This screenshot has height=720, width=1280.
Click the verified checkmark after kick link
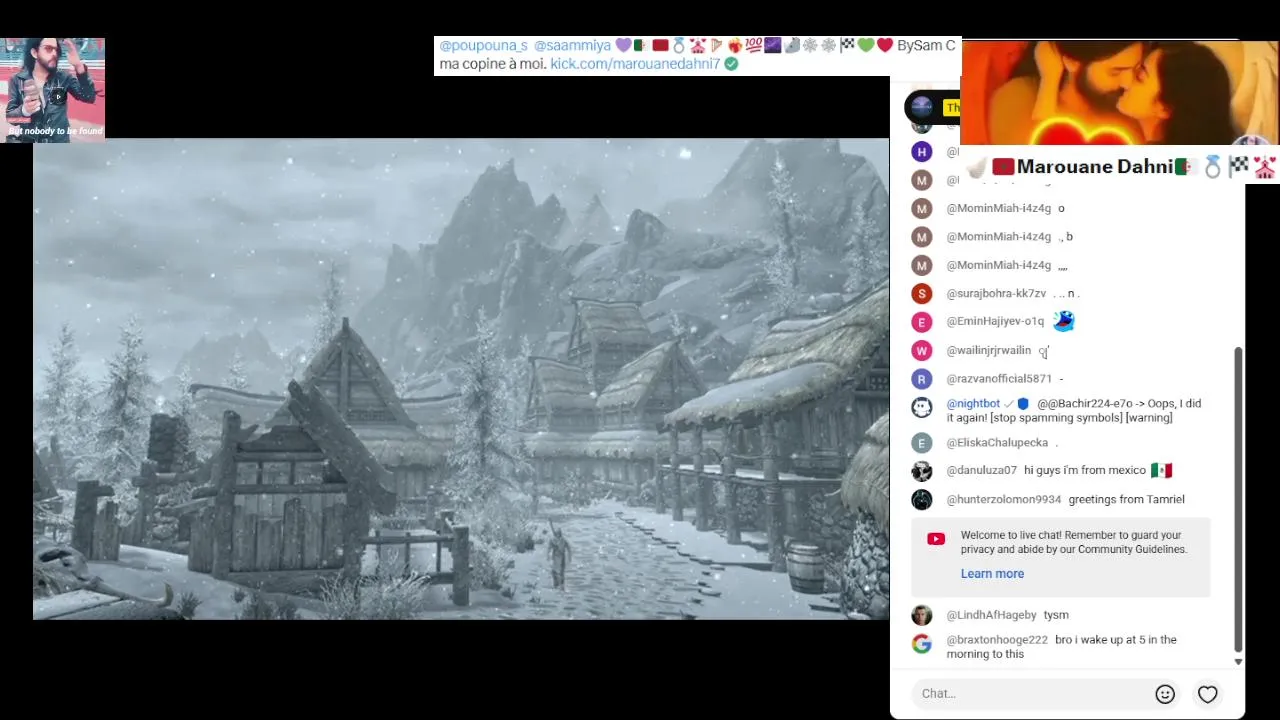point(731,64)
